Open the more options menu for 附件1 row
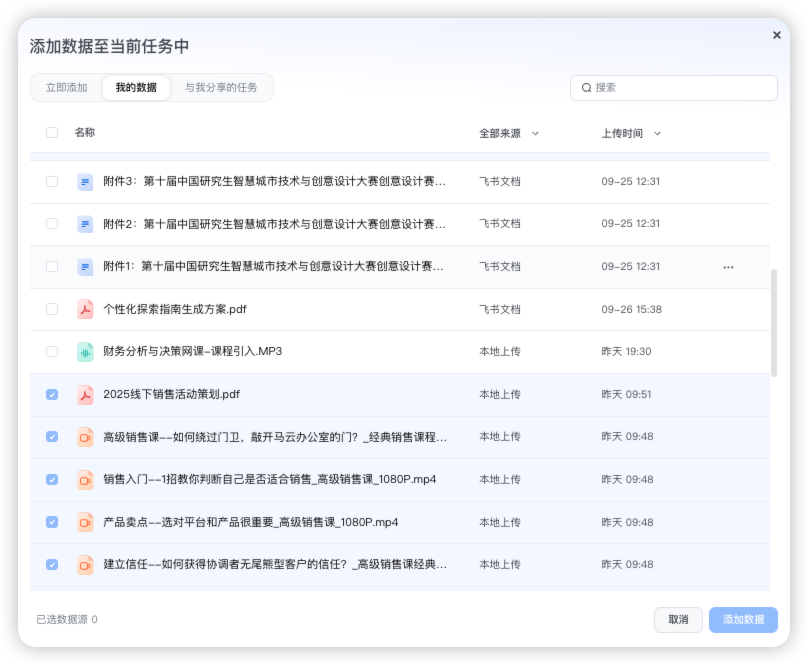808x665 pixels. (728, 267)
